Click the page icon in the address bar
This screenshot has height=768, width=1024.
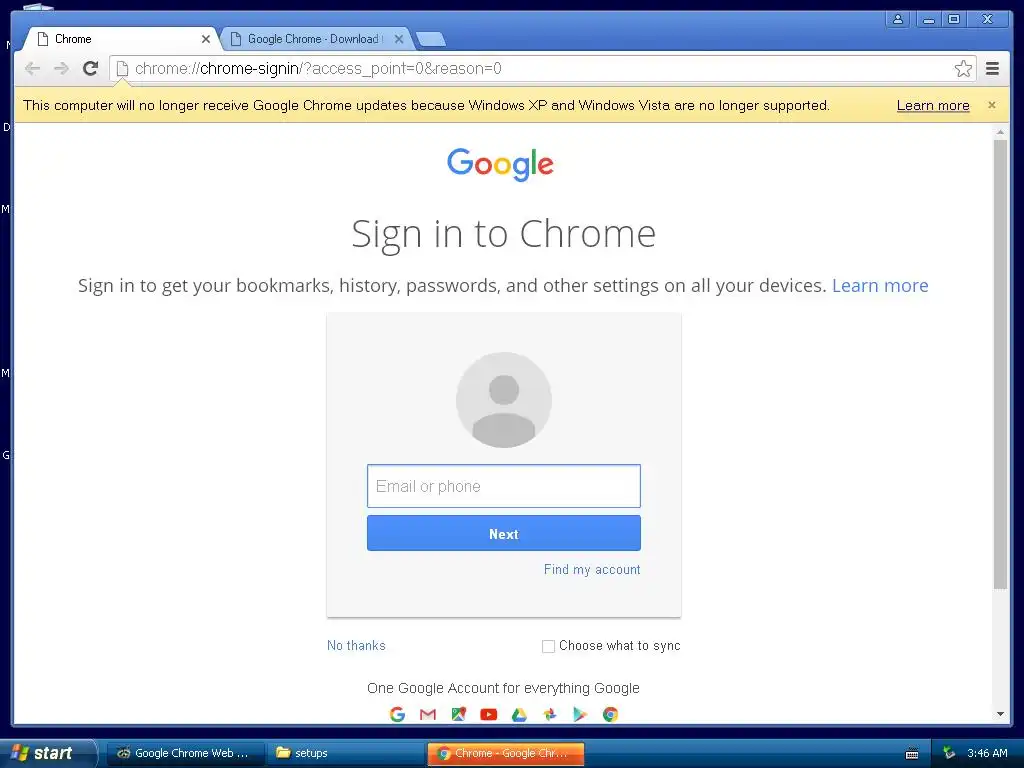point(122,69)
